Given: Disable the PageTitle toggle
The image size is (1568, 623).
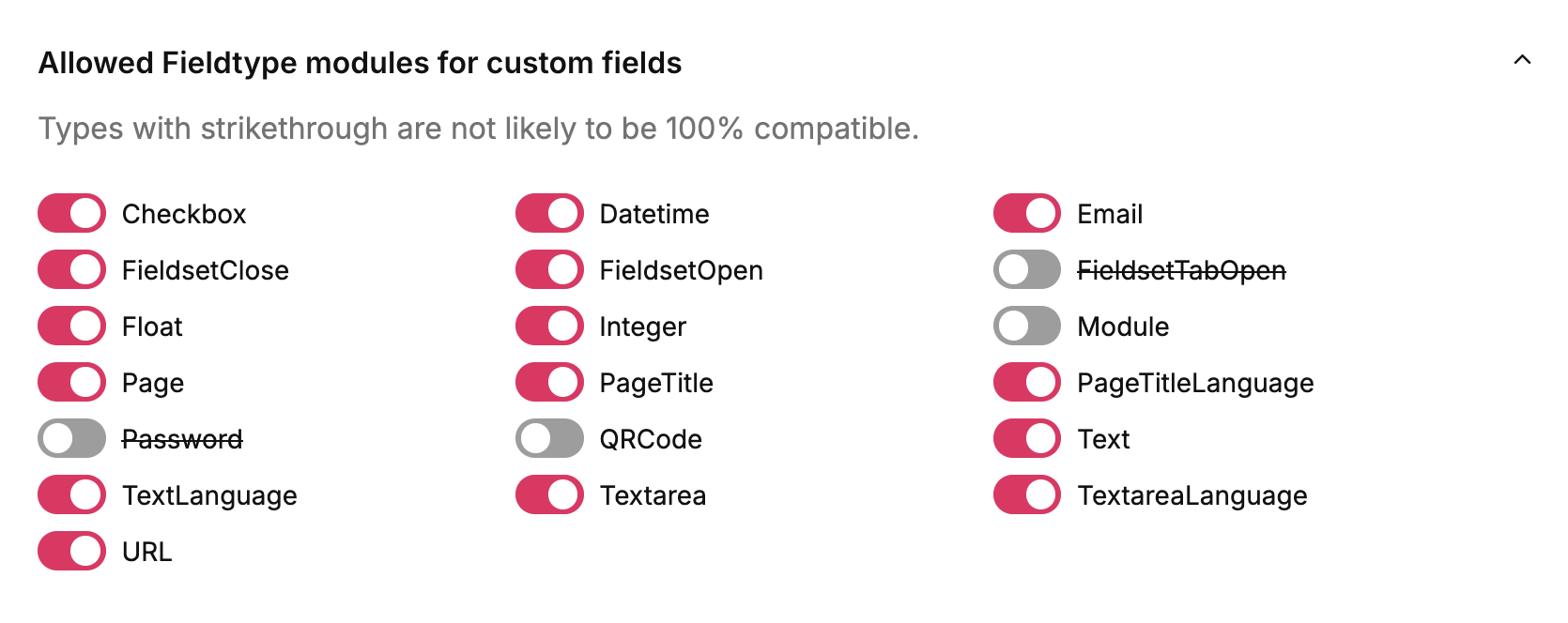Looking at the screenshot, I should coord(549,383).
